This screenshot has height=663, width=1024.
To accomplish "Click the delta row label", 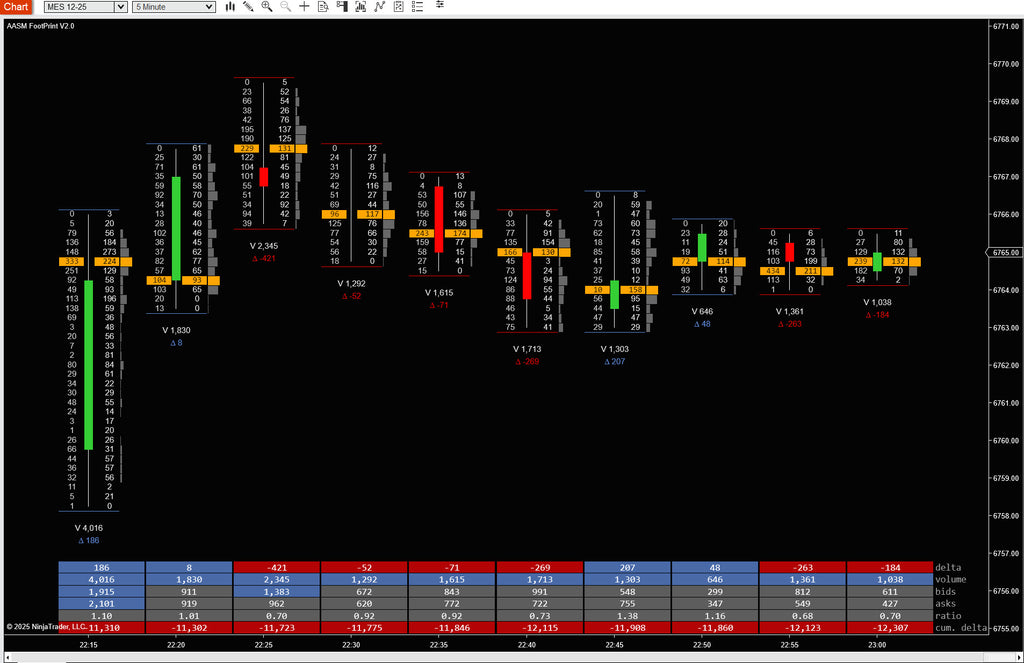I will [948, 568].
